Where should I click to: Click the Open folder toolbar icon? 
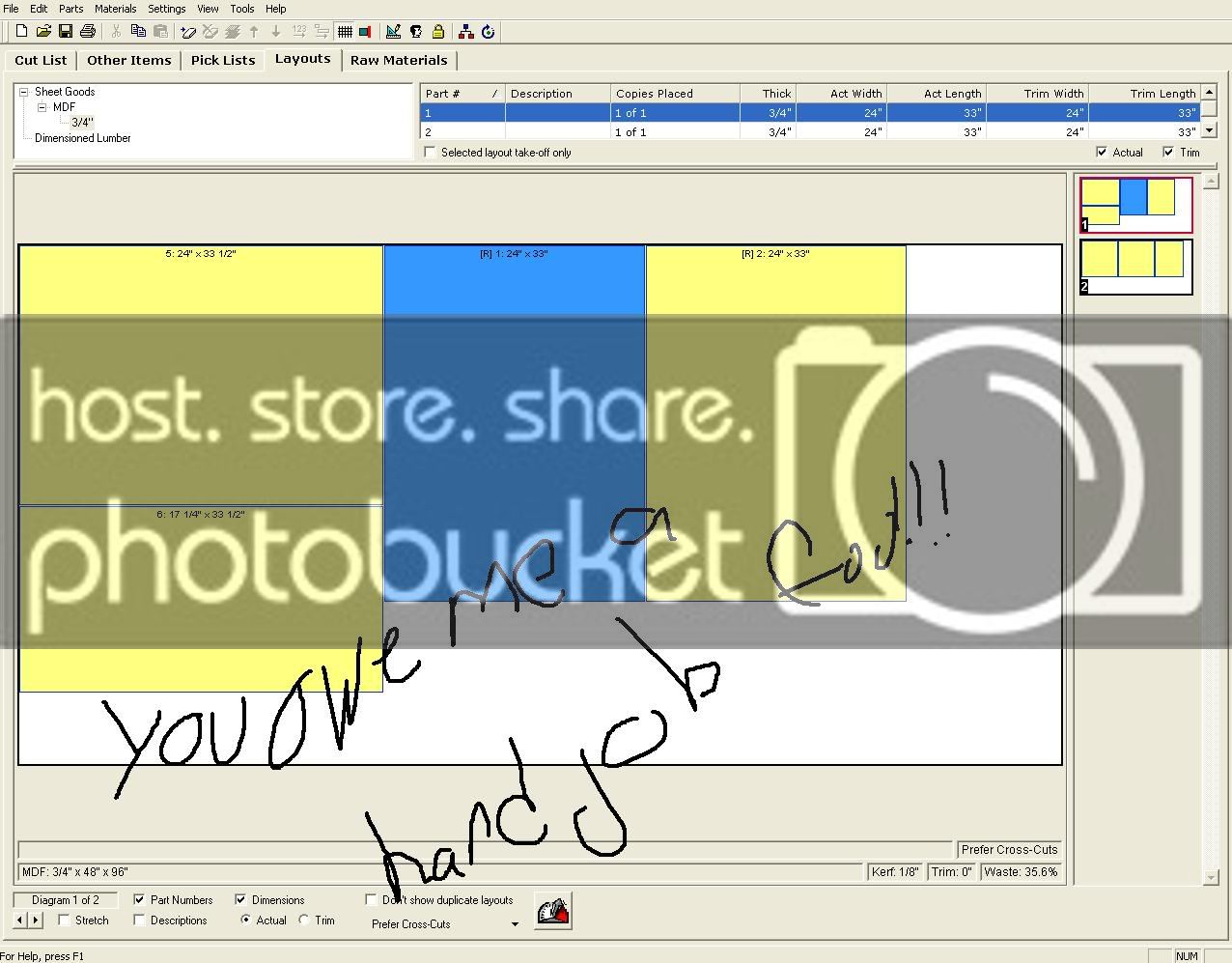click(x=43, y=32)
